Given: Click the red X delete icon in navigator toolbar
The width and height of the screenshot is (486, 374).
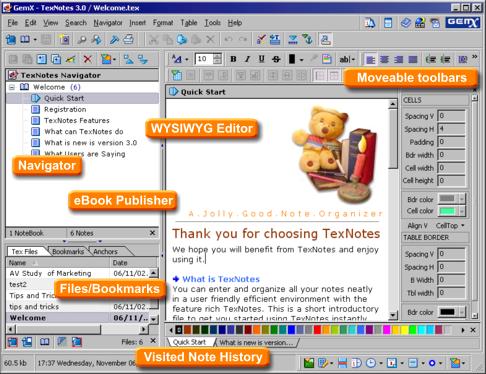Looking at the screenshot, I should point(88,59).
